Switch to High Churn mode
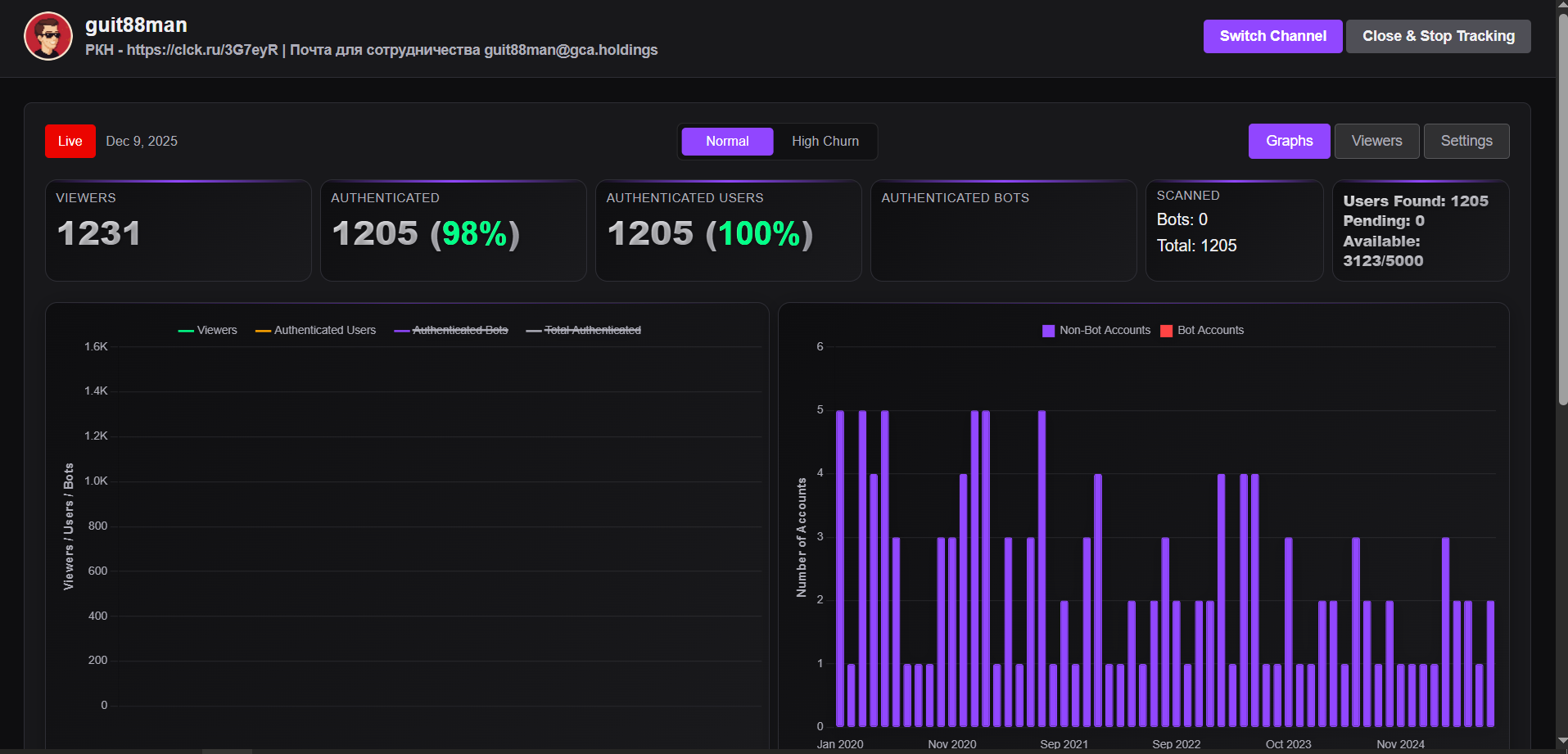Image resolution: width=1568 pixels, height=754 pixels. pos(825,142)
